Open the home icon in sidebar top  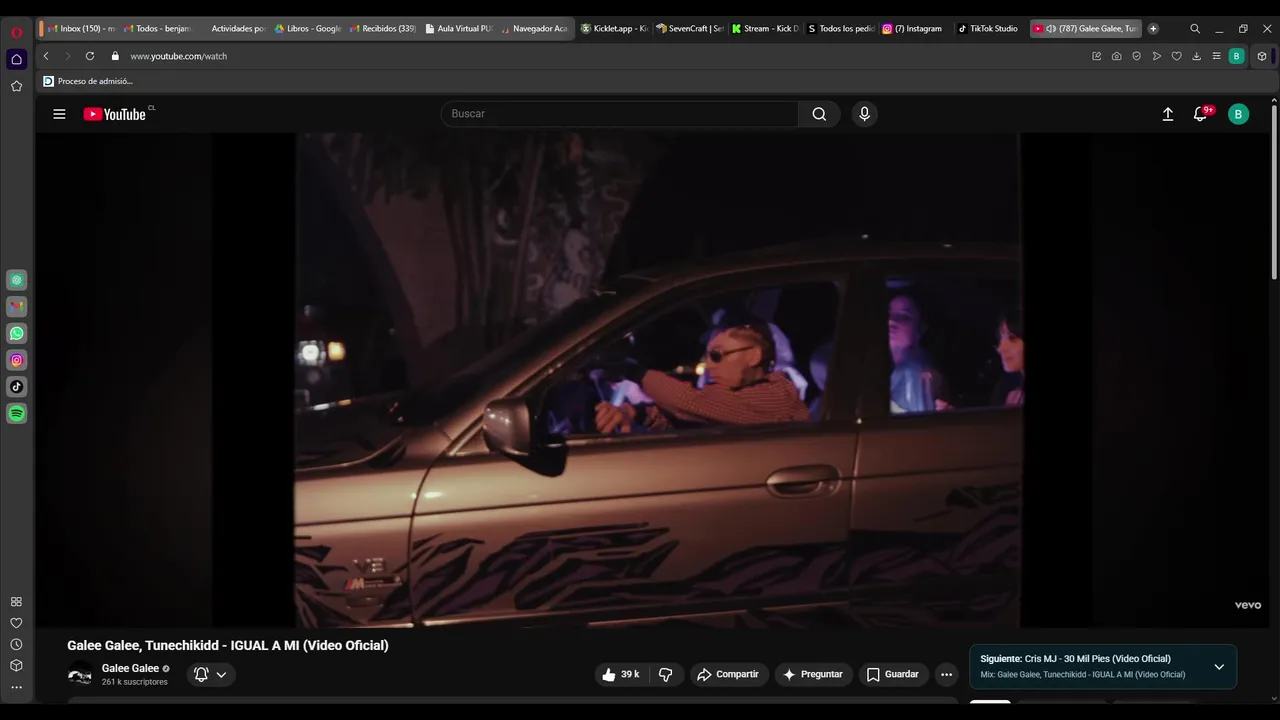[x=16, y=59]
